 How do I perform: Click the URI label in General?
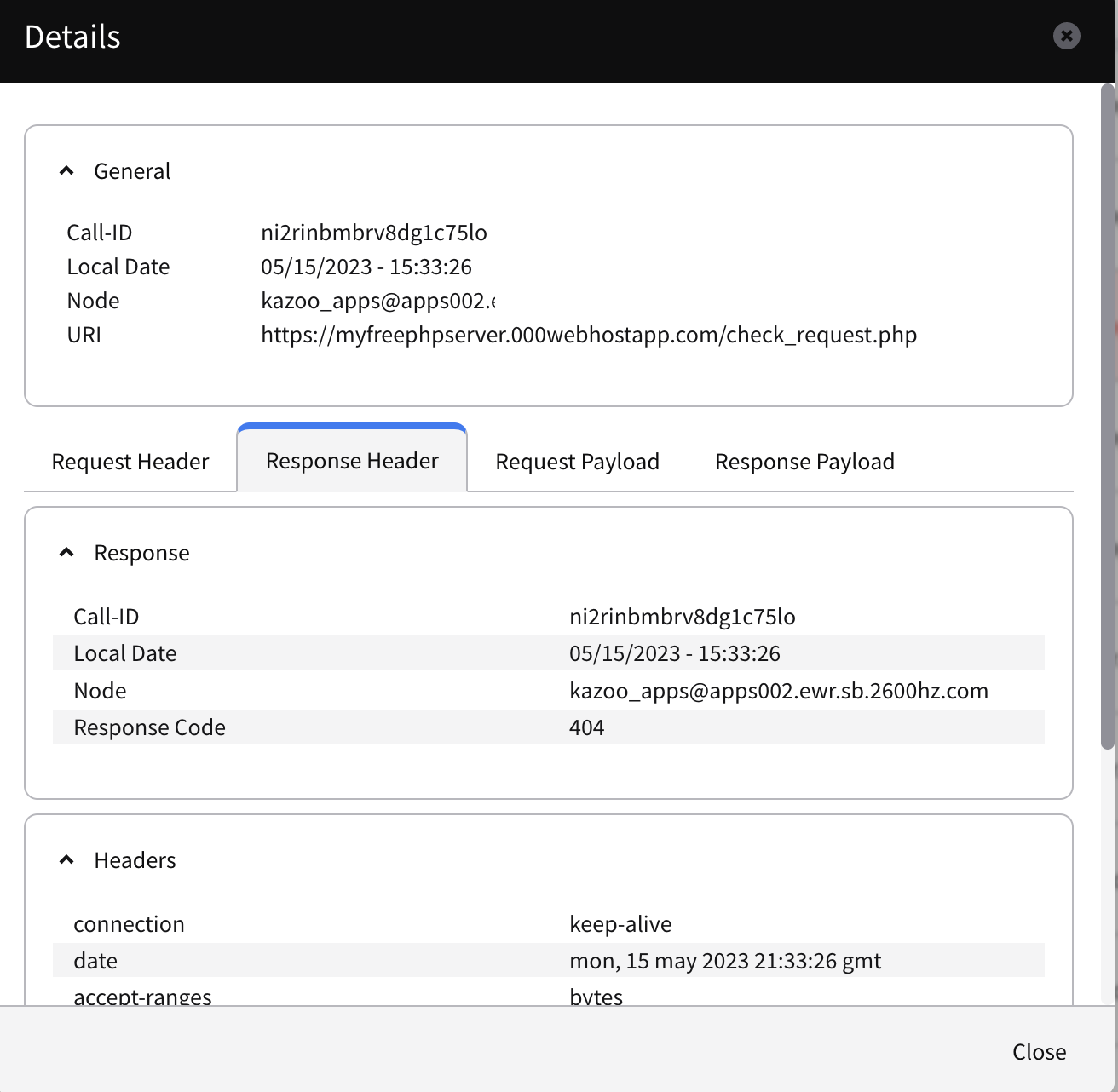(84, 335)
